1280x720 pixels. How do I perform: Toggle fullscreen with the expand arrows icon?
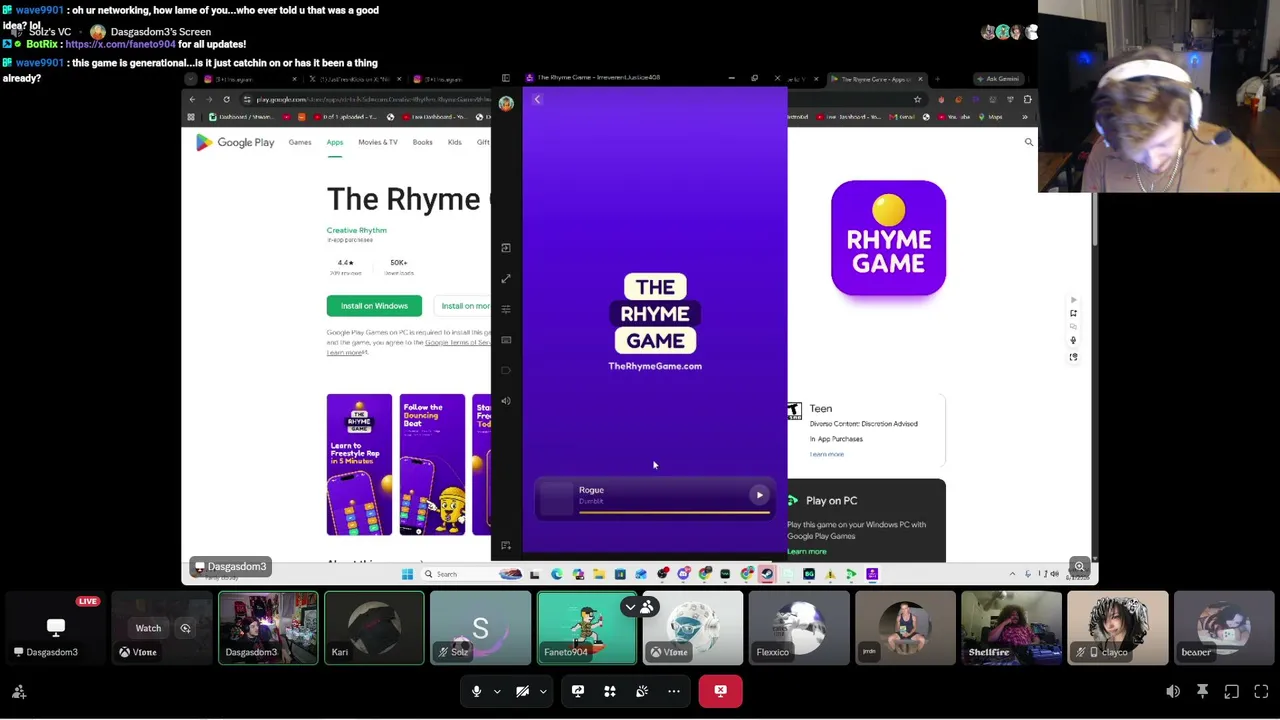(x=506, y=278)
